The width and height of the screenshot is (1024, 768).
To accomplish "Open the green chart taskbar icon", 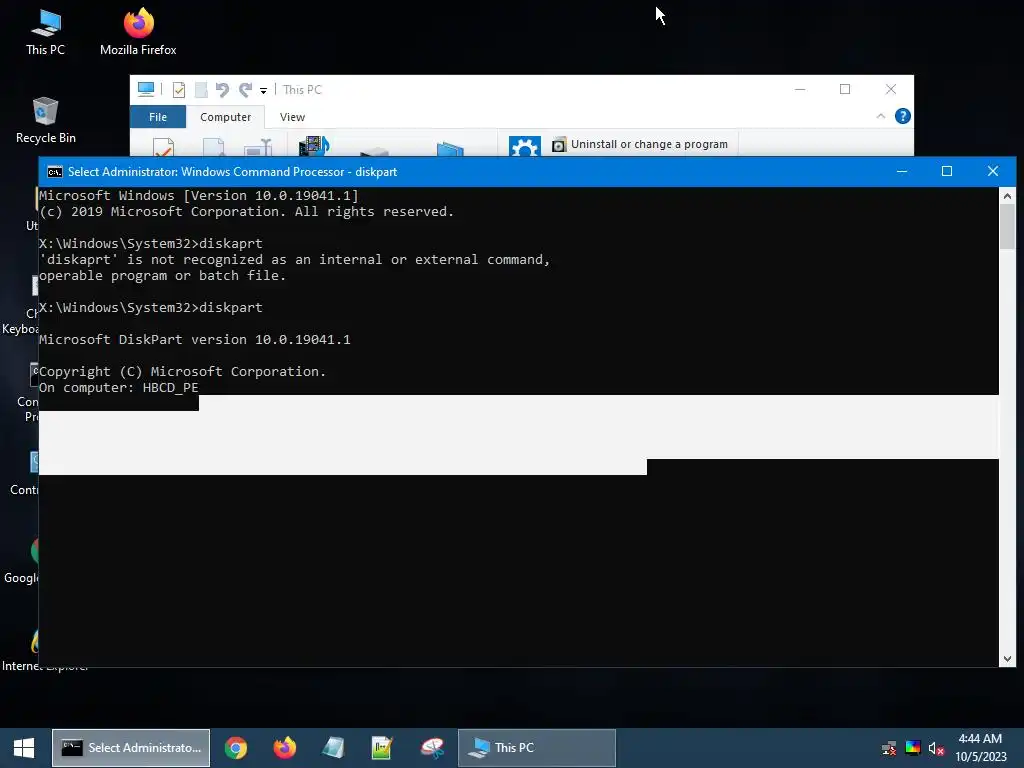I will tap(382, 748).
